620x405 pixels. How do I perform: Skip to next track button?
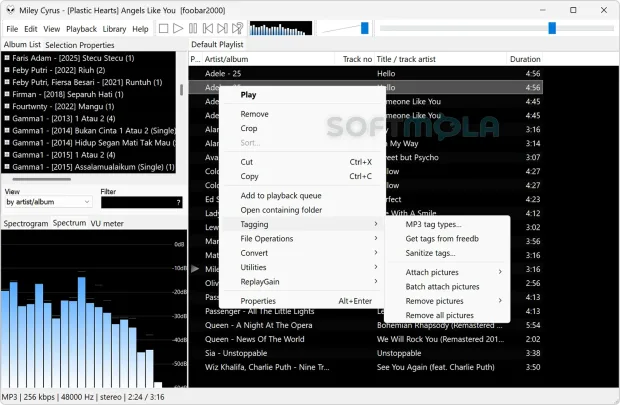click(222, 28)
